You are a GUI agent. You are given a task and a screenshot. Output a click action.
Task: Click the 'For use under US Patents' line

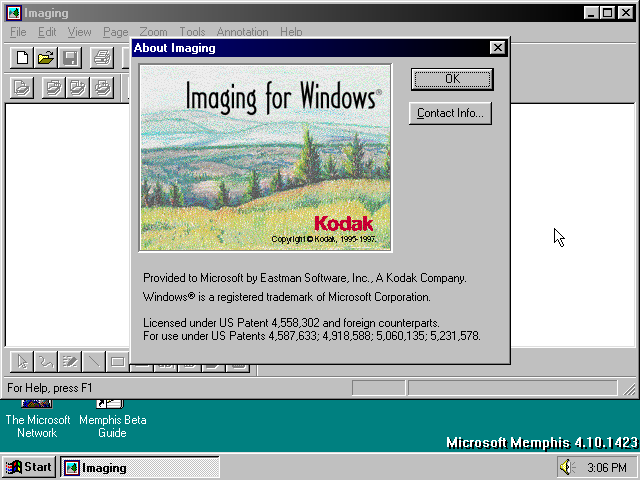tap(312, 336)
